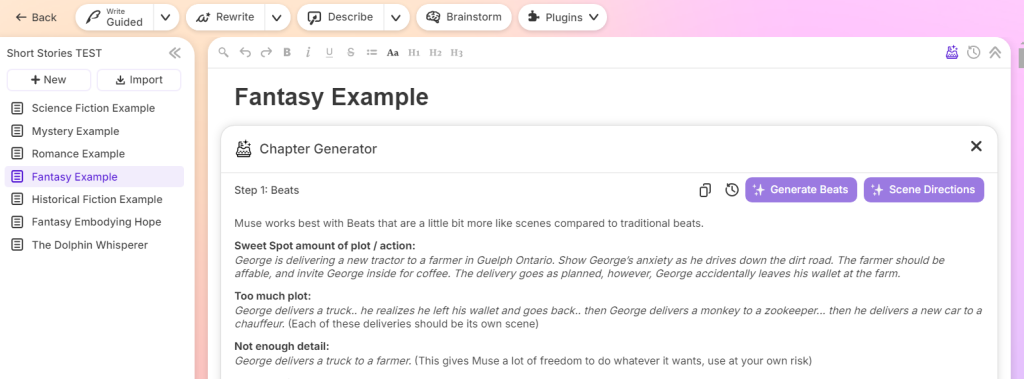Toggle bold formatting
The width and height of the screenshot is (1024, 379).
tap(287, 53)
